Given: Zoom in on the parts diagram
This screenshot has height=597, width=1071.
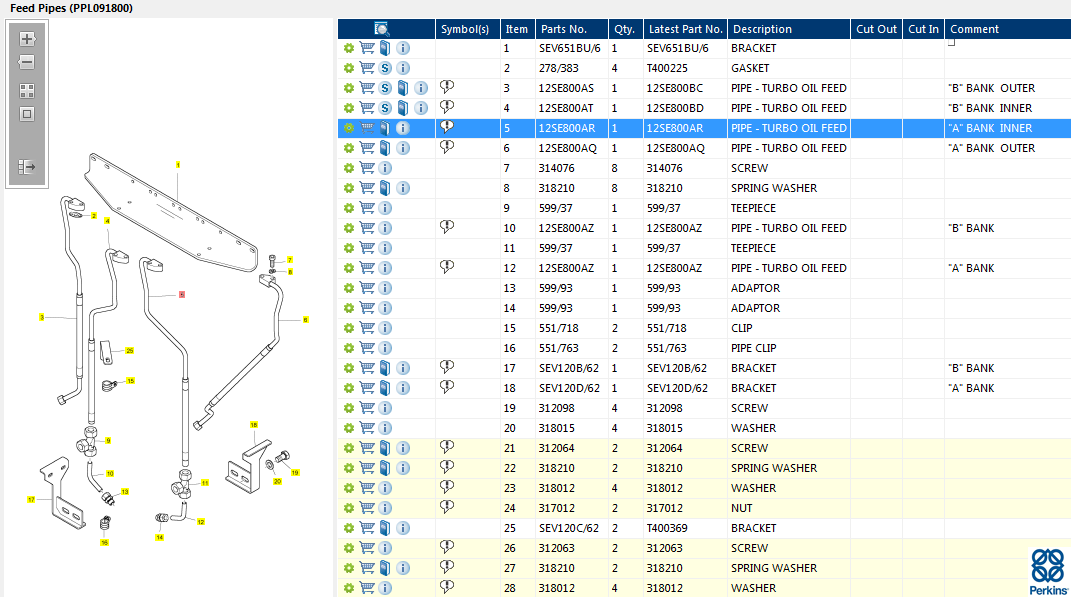Looking at the screenshot, I should pos(27,39).
